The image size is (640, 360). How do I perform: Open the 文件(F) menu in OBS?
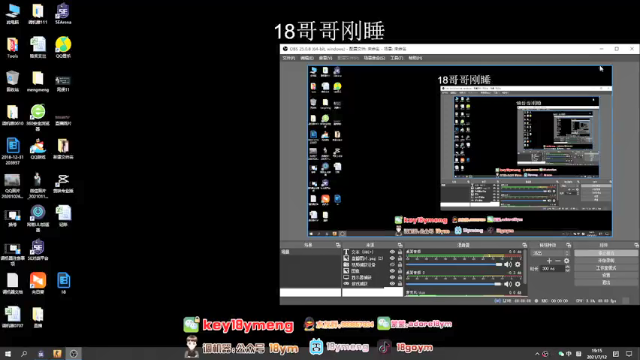click(289, 58)
